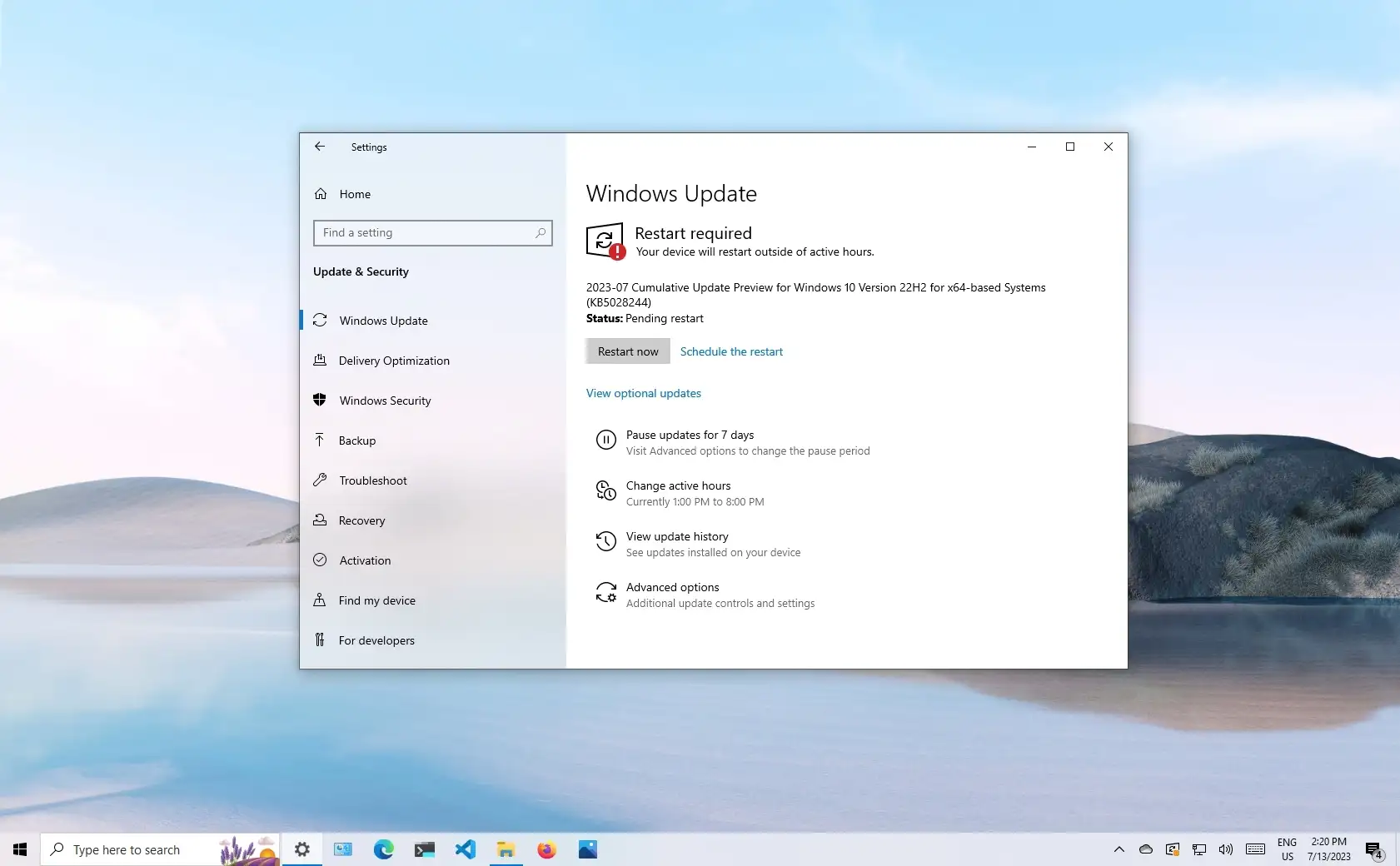This screenshot has width=1400, height=866.
Task: Open View update history
Action: click(x=698, y=544)
